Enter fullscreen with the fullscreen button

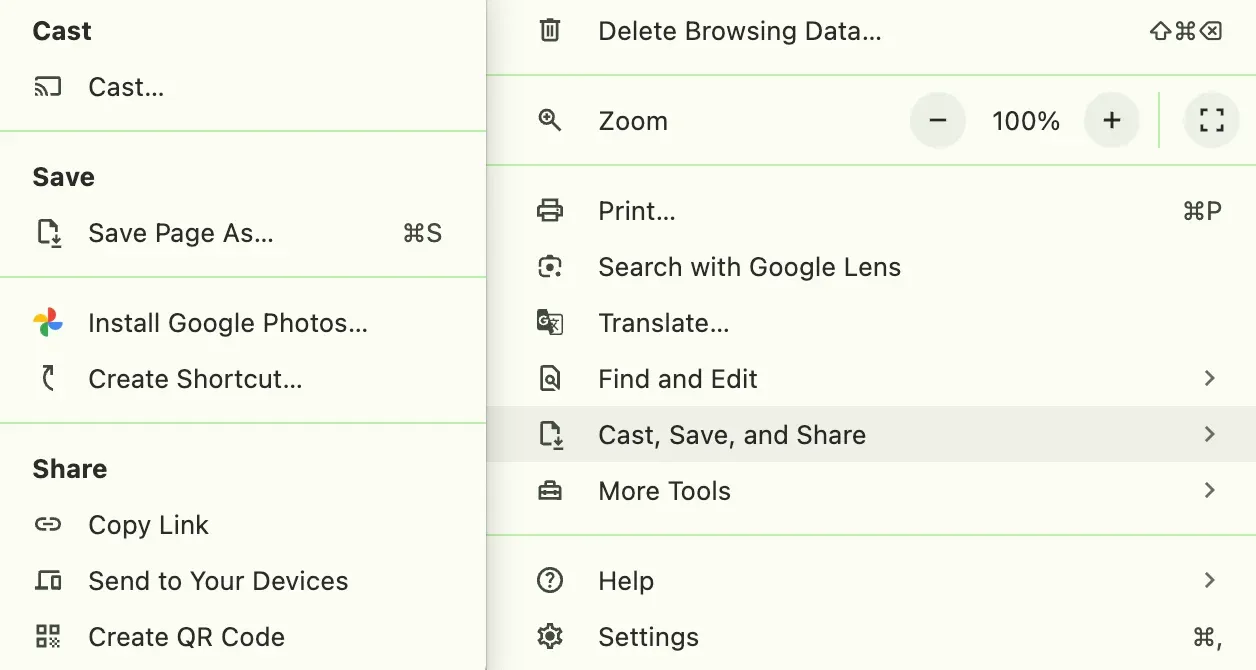click(1212, 121)
